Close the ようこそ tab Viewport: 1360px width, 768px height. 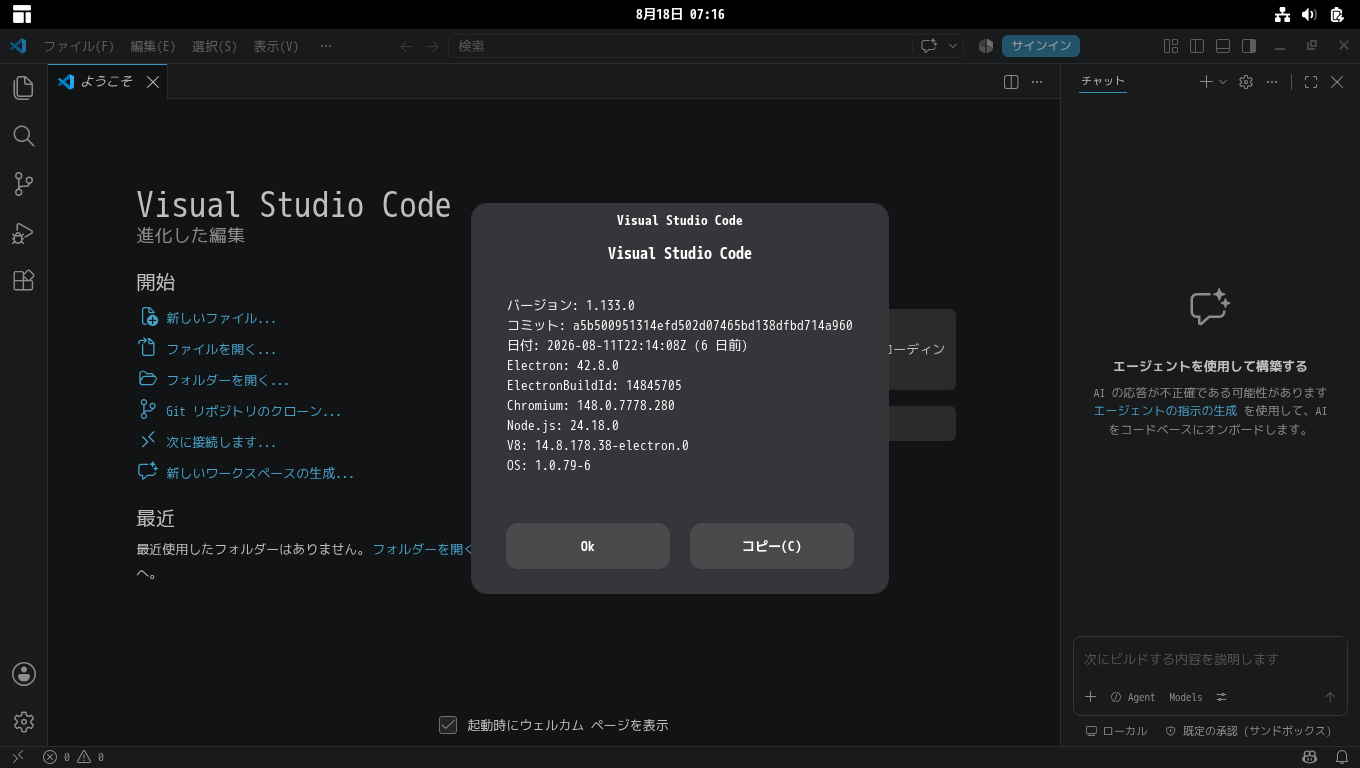click(x=153, y=82)
